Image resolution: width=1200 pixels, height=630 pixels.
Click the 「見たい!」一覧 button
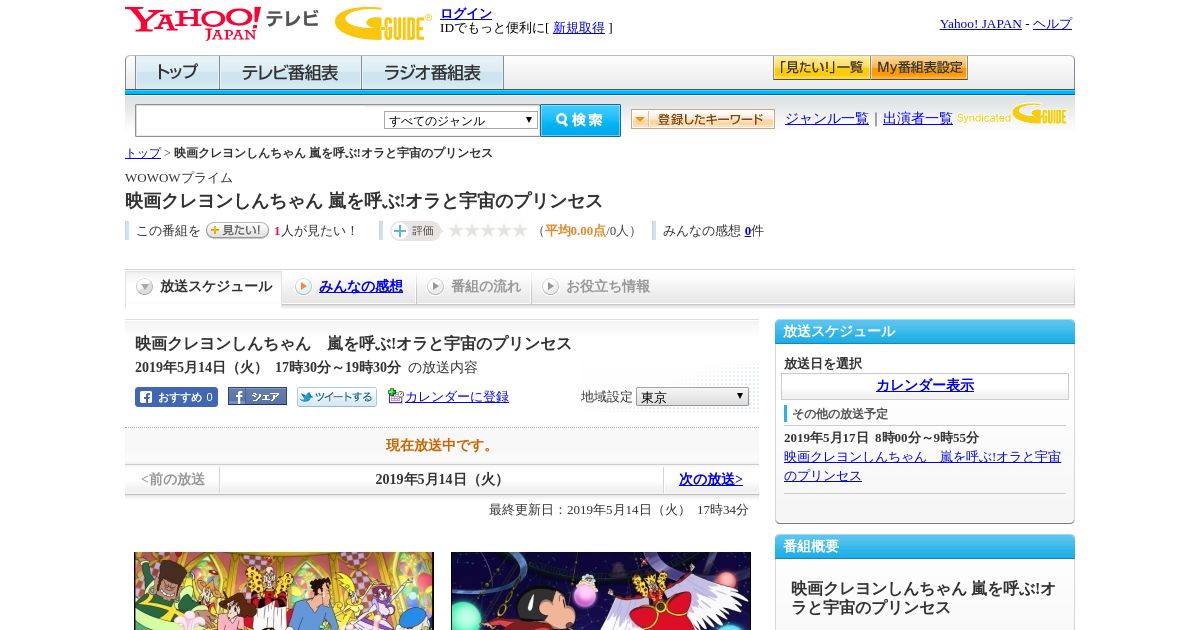click(821, 68)
